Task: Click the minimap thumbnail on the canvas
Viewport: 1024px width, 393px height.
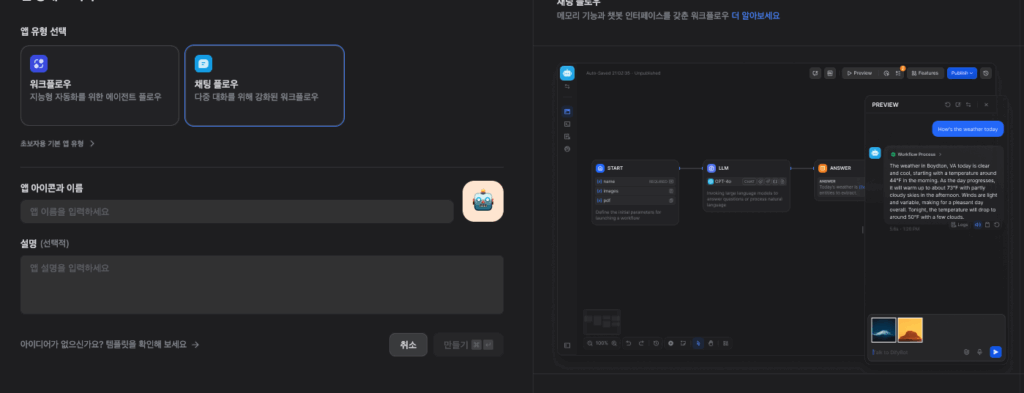Action: tap(601, 322)
